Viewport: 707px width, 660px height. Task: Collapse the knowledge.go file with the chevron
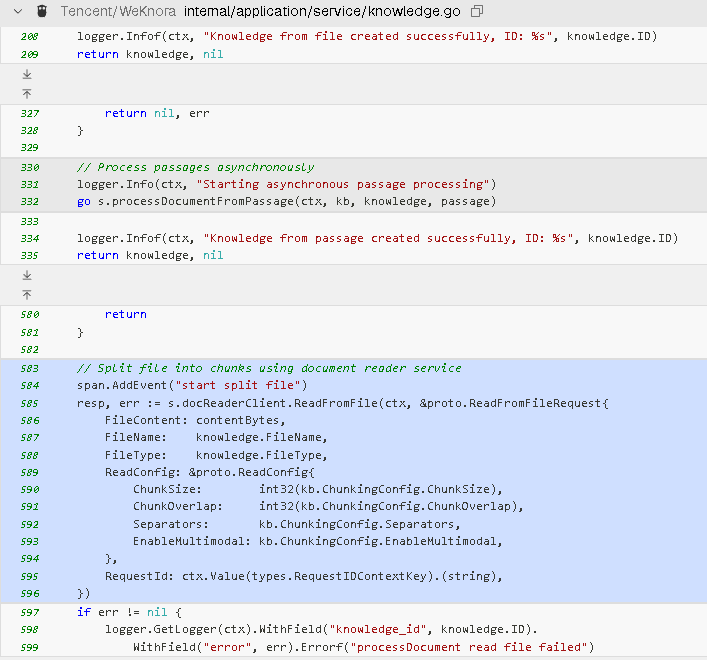(x=18, y=11)
